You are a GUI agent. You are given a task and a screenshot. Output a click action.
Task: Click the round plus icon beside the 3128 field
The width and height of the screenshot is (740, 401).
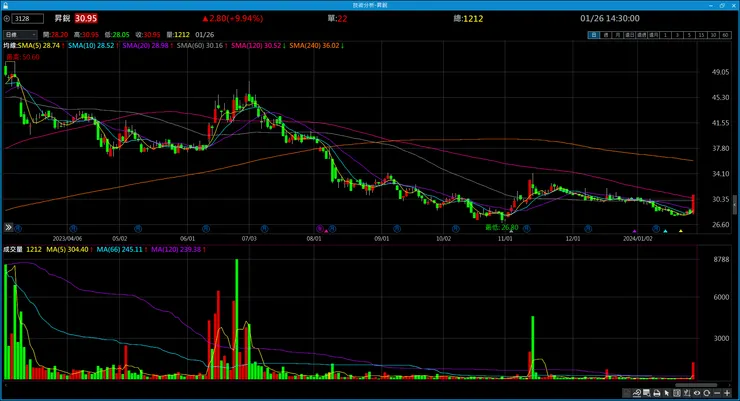click(7, 18)
